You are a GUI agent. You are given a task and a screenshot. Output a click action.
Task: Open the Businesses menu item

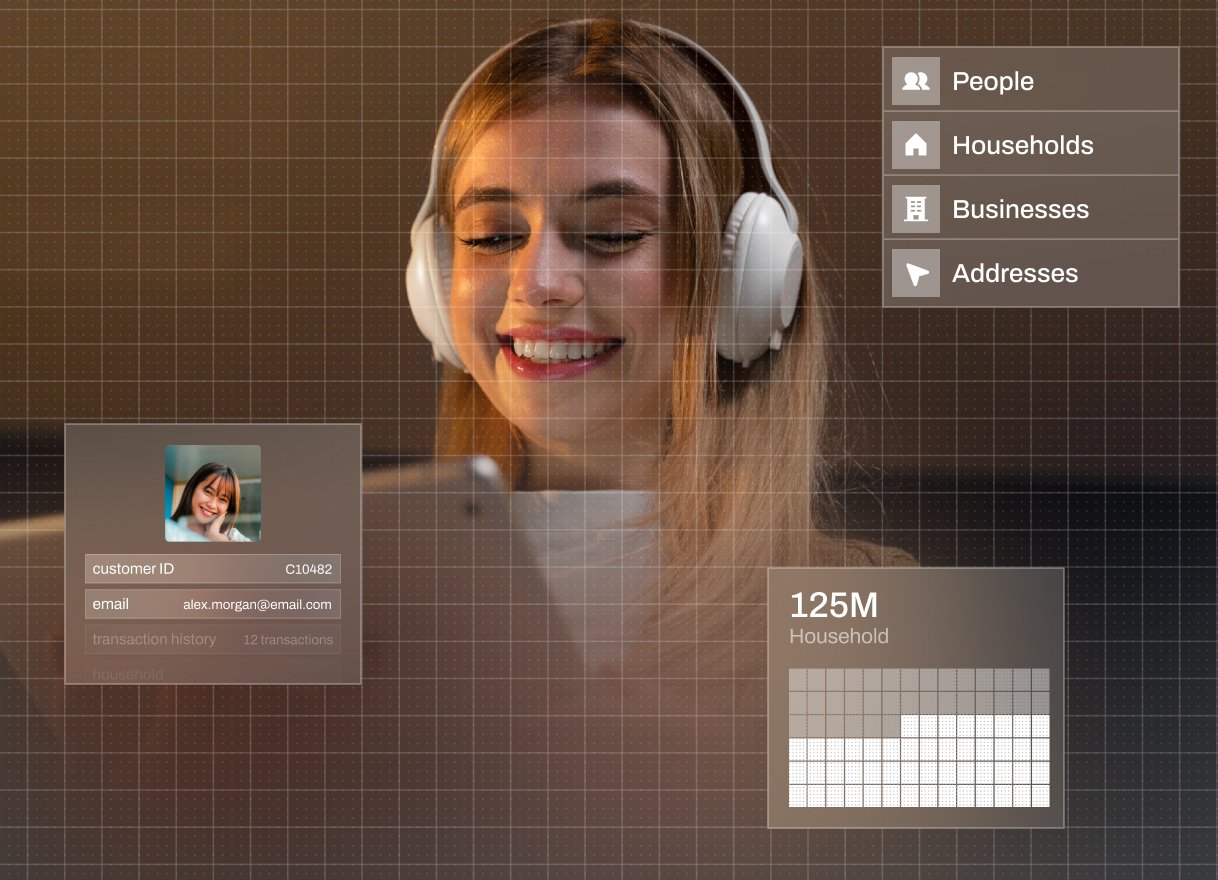[1031, 208]
